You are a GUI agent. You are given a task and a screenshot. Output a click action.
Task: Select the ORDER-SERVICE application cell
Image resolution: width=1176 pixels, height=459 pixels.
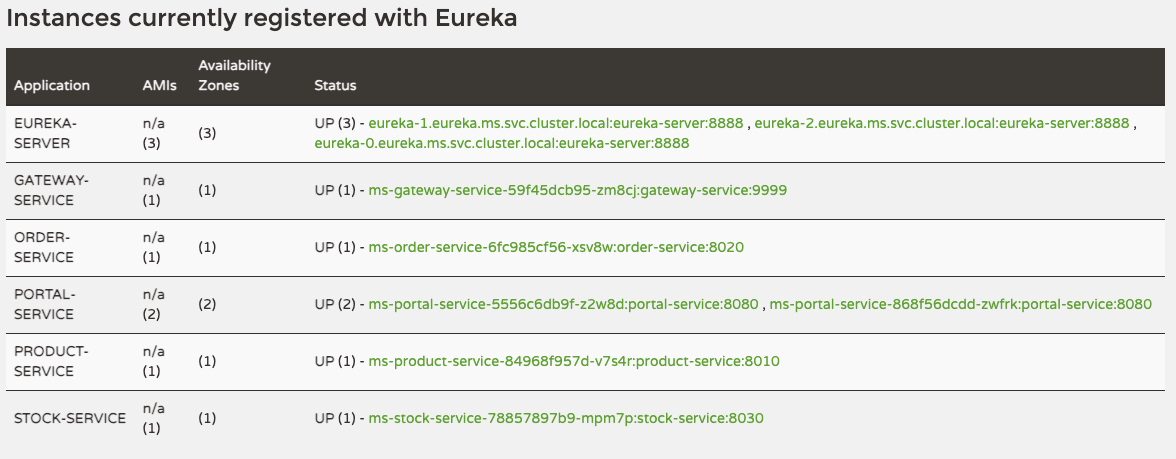[x=44, y=248]
